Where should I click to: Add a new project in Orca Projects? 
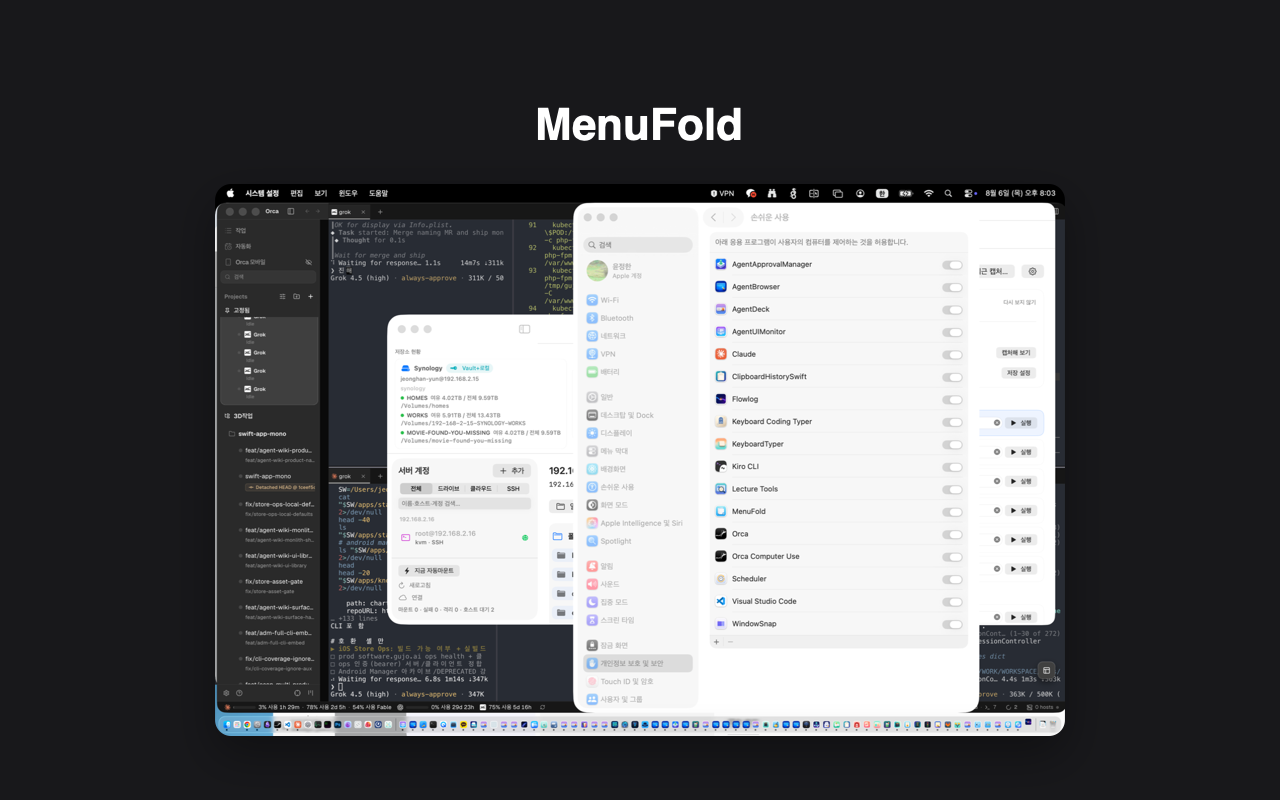pyautogui.click(x=310, y=297)
